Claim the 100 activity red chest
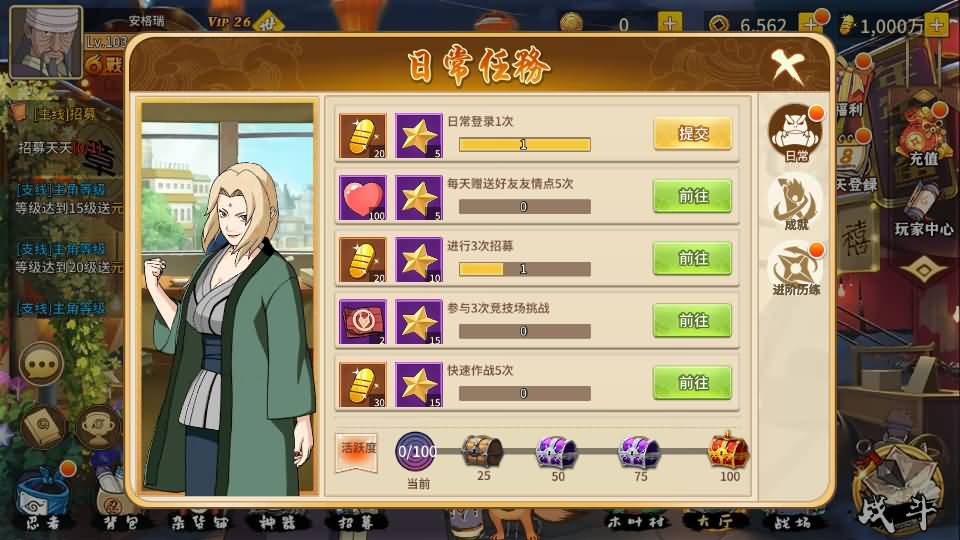The image size is (960, 540). (729, 450)
